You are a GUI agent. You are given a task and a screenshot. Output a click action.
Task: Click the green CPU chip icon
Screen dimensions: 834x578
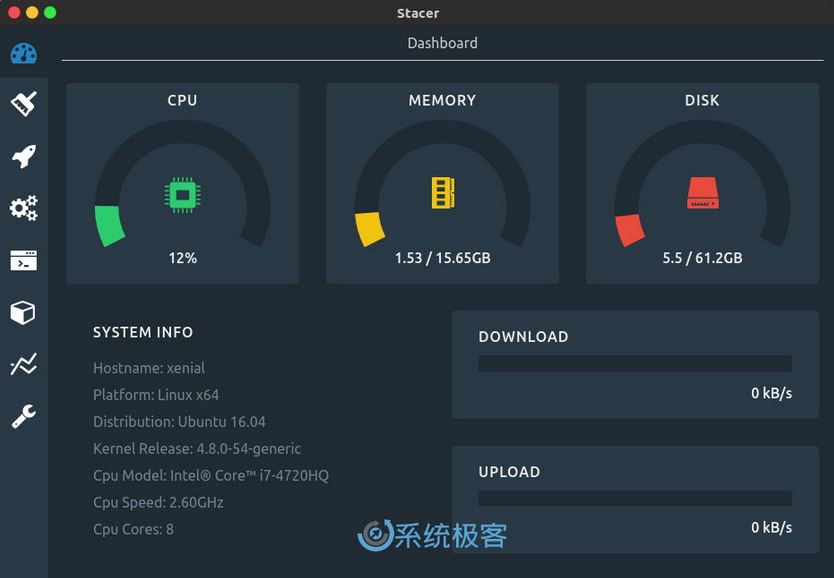[x=182, y=194]
